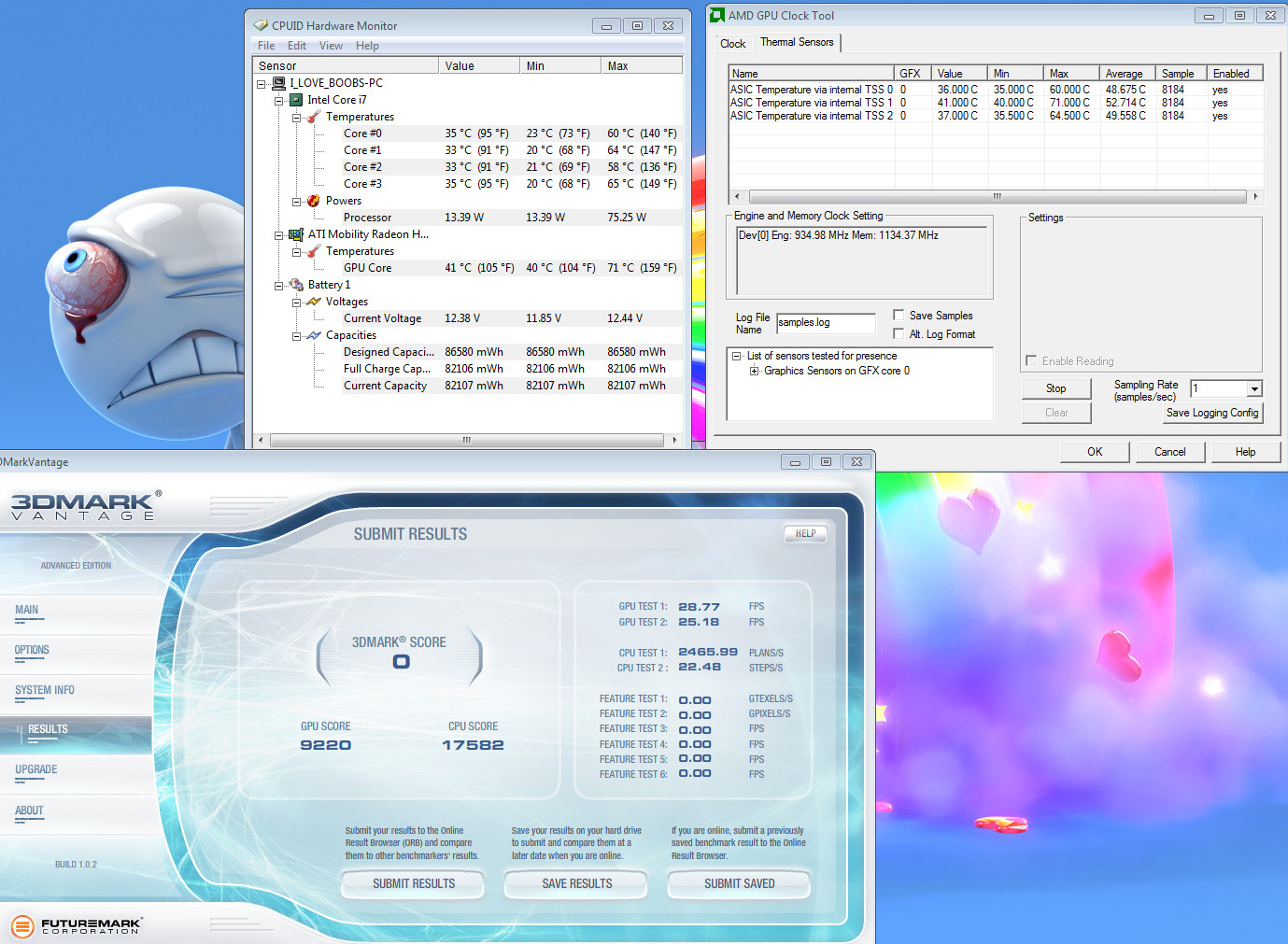Click the Intel Core i7 chip icon

296,100
